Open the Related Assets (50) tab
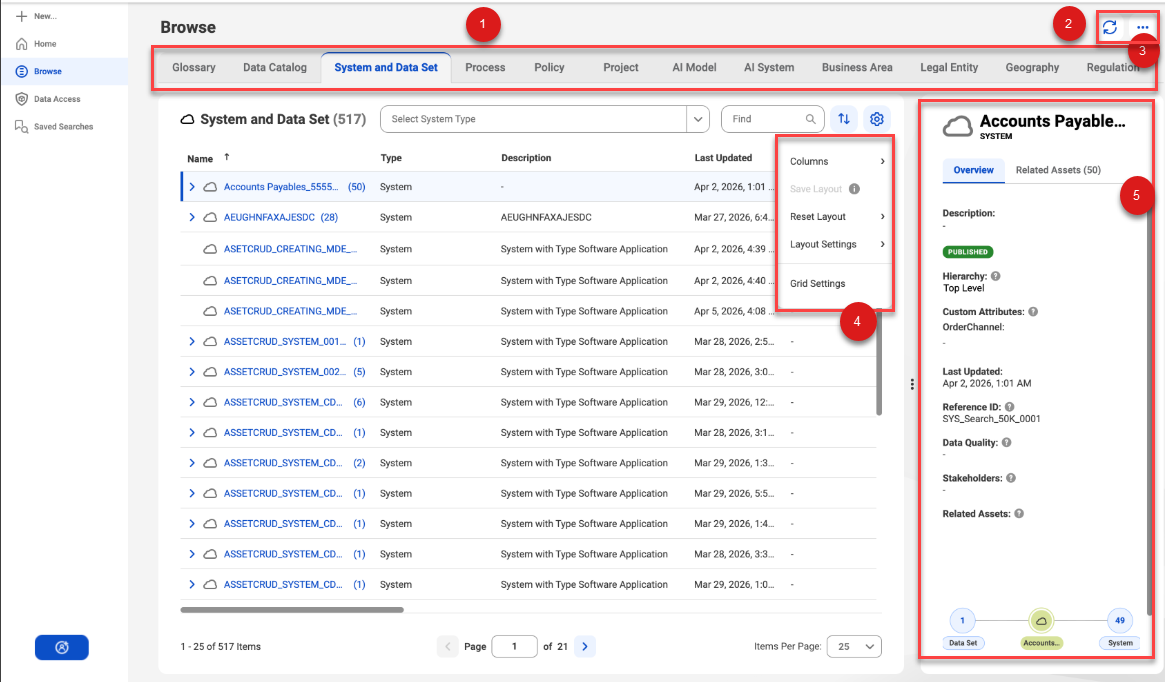 click(x=1058, y=170)
